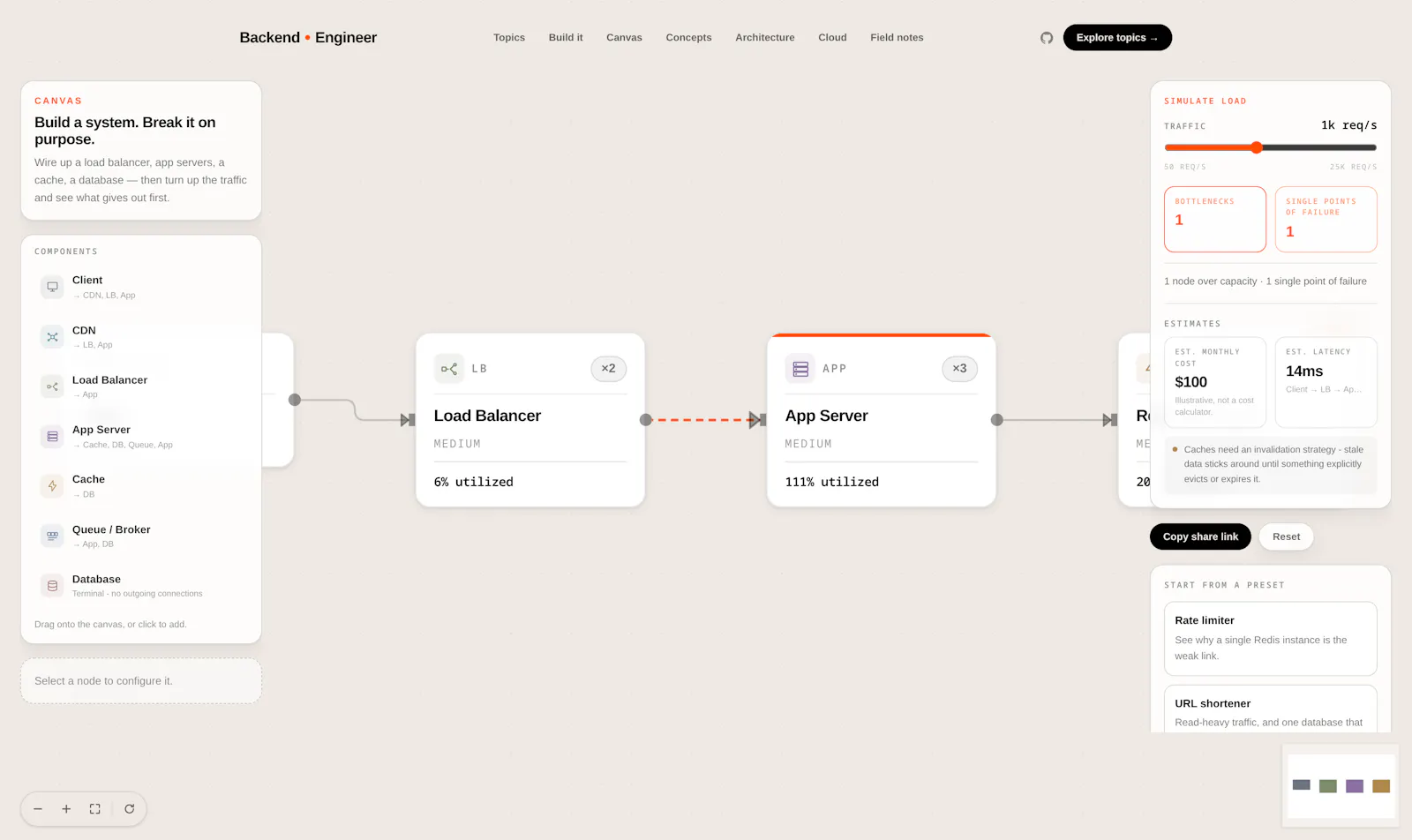Open the Build it nav item

[566, 38]
